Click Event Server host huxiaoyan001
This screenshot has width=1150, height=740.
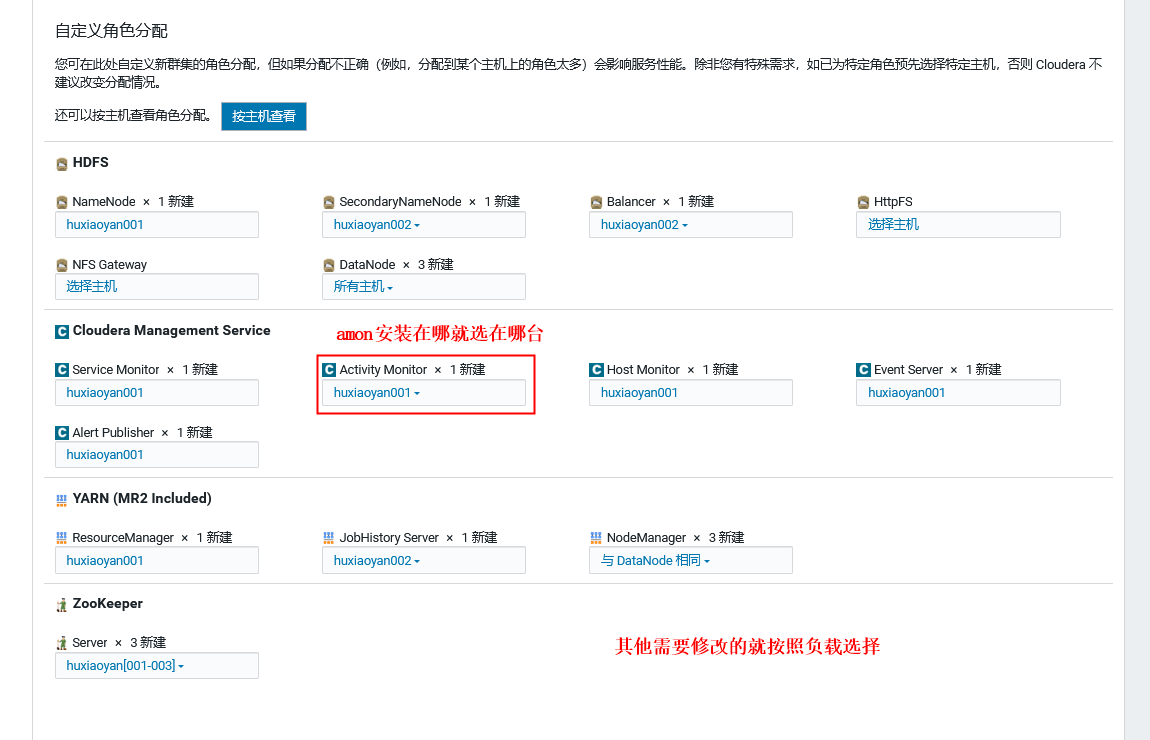(907, 392)
